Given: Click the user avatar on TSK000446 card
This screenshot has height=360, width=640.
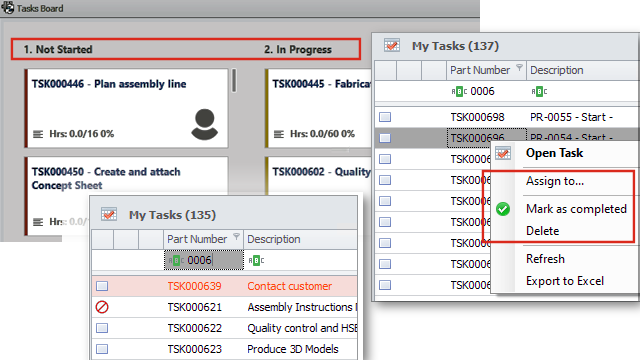Looking at the screenshot, I should point(204,124).
